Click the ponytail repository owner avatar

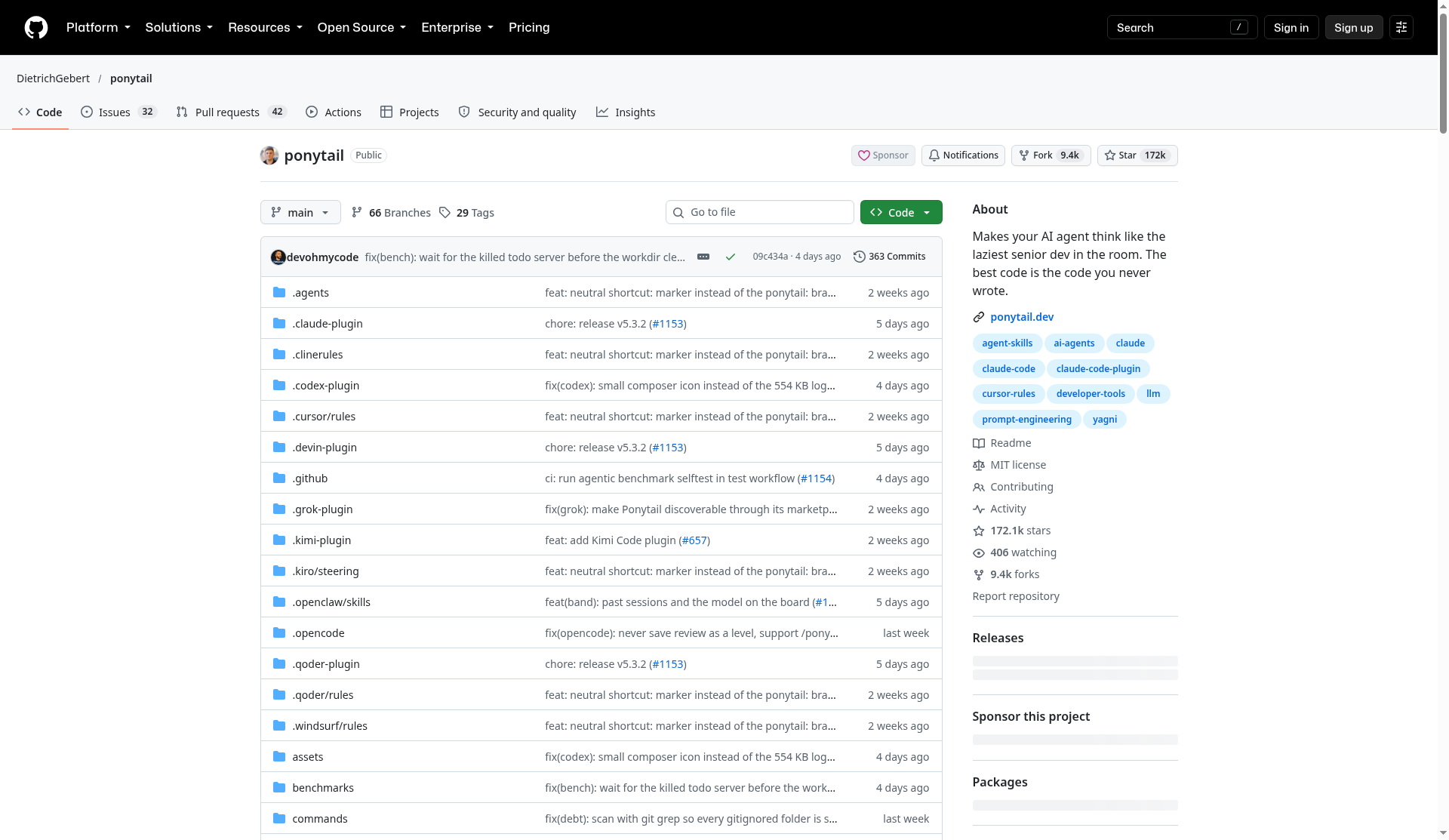click(x=269, y=155)
